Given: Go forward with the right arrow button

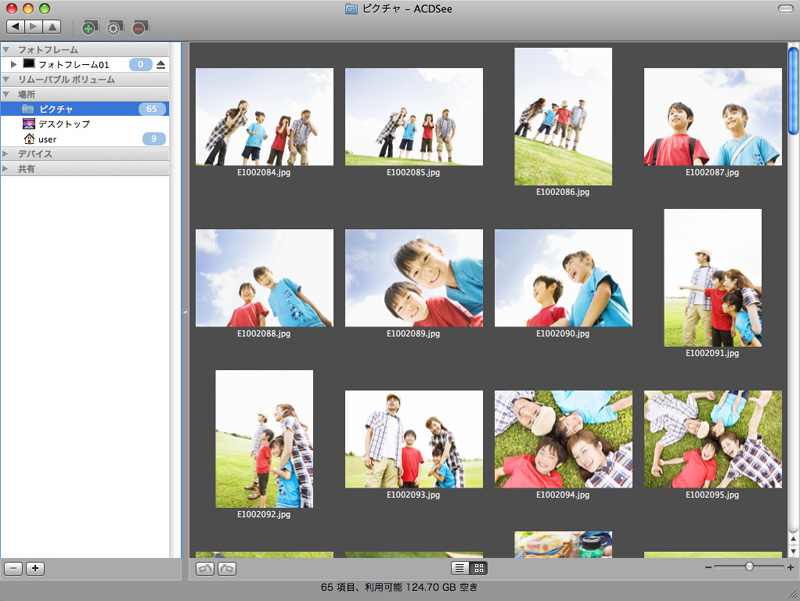Looking at the screenshot, I should point(33,27).
